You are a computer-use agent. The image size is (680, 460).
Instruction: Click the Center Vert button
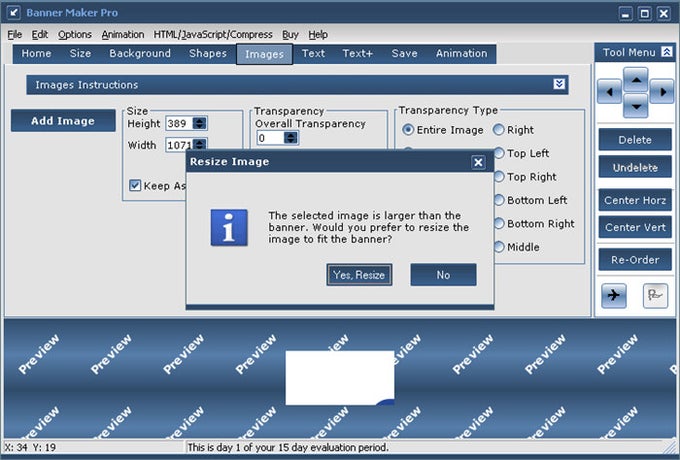coord(635,227)
